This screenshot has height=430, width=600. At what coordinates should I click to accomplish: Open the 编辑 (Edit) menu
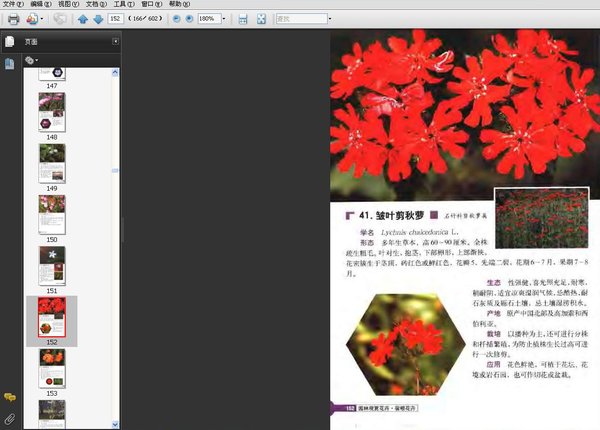pos(41,4)
